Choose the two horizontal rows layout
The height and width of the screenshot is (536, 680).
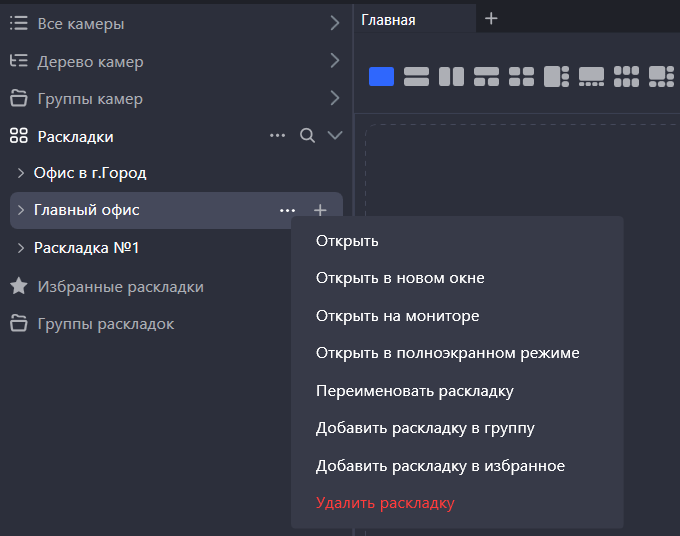[x=416, y=77]
